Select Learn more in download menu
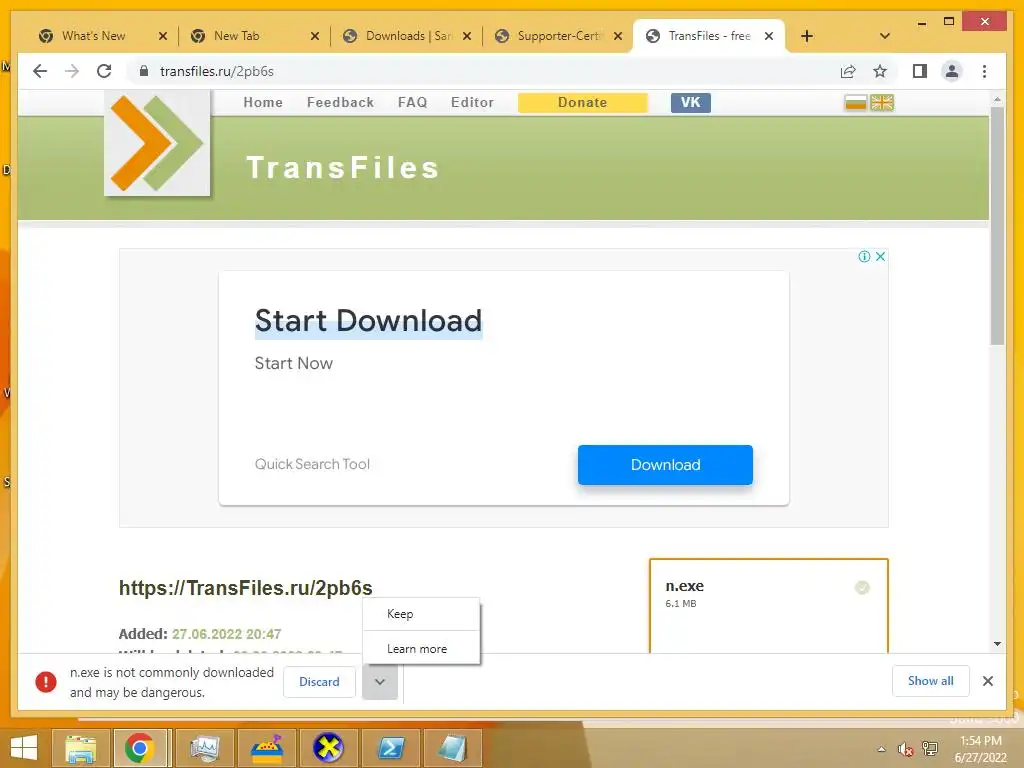 coord(421,648)
